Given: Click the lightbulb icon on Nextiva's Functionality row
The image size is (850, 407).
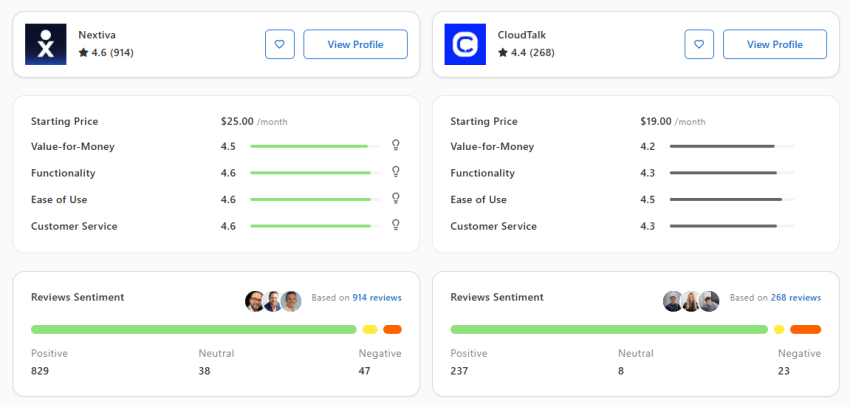Looking at the screenshot, I should click(396, 171).
